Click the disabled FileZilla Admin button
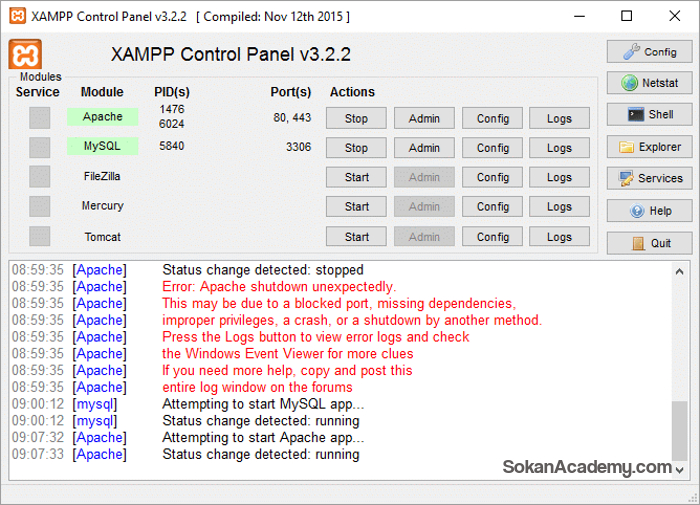 pyautogui.click(x=424, y=177)
